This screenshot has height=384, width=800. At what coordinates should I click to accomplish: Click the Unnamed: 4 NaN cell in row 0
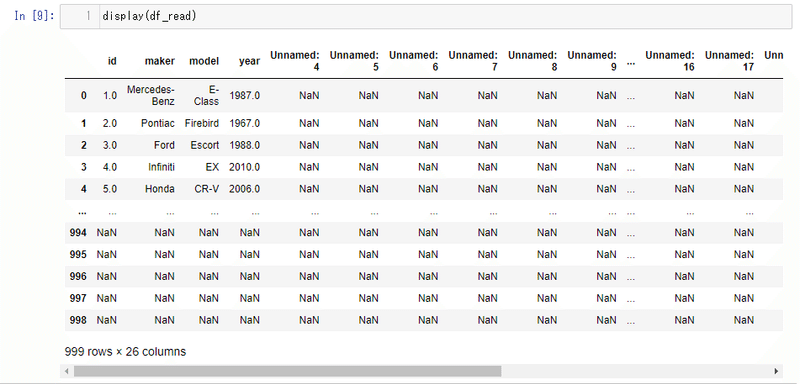(x=310, y=95)
